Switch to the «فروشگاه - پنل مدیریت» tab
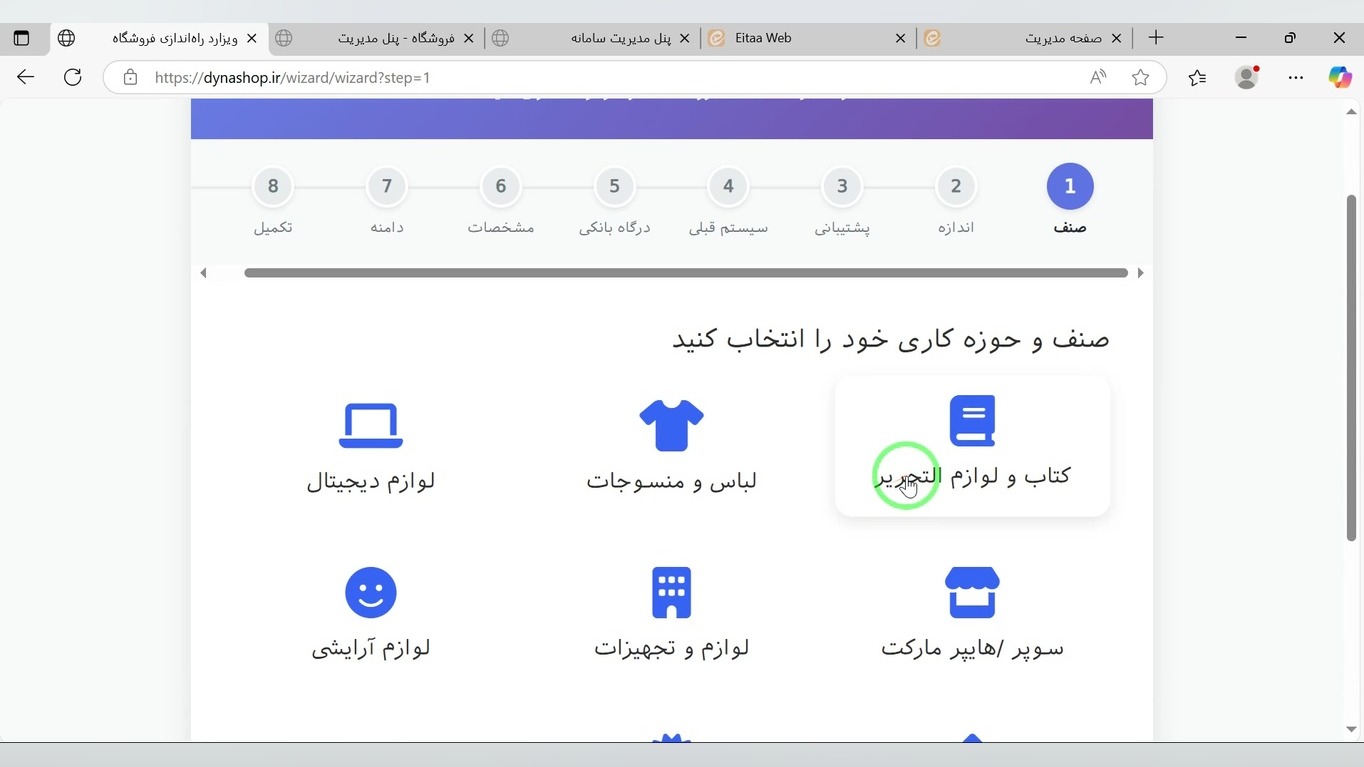 (x=376, y=38)
